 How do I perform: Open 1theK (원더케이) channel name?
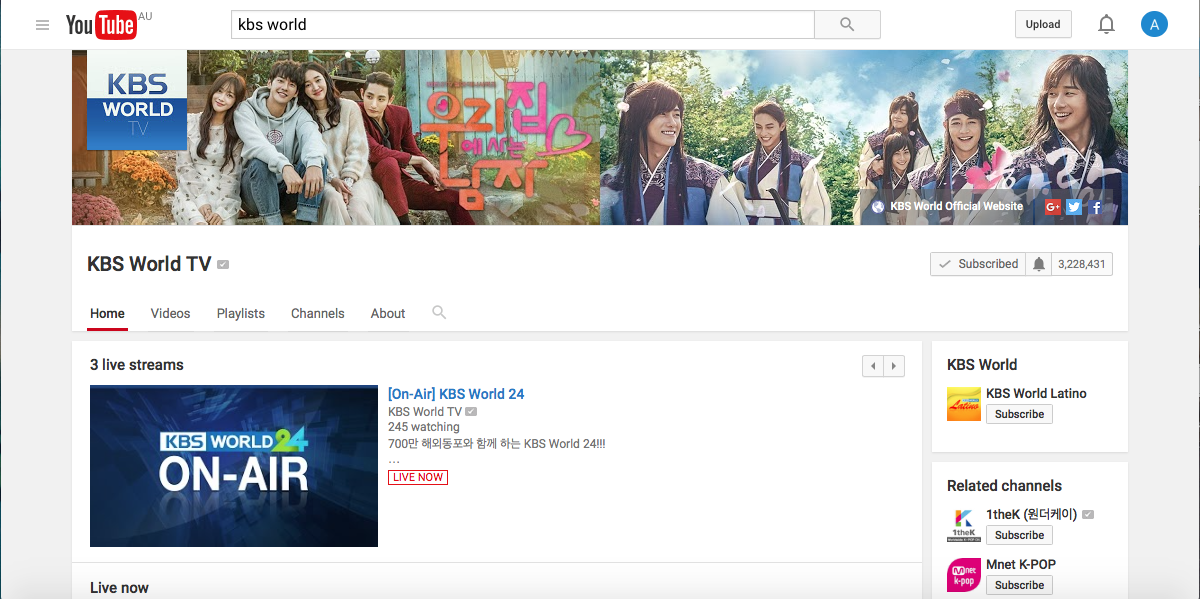click(x=1032, y=514)
